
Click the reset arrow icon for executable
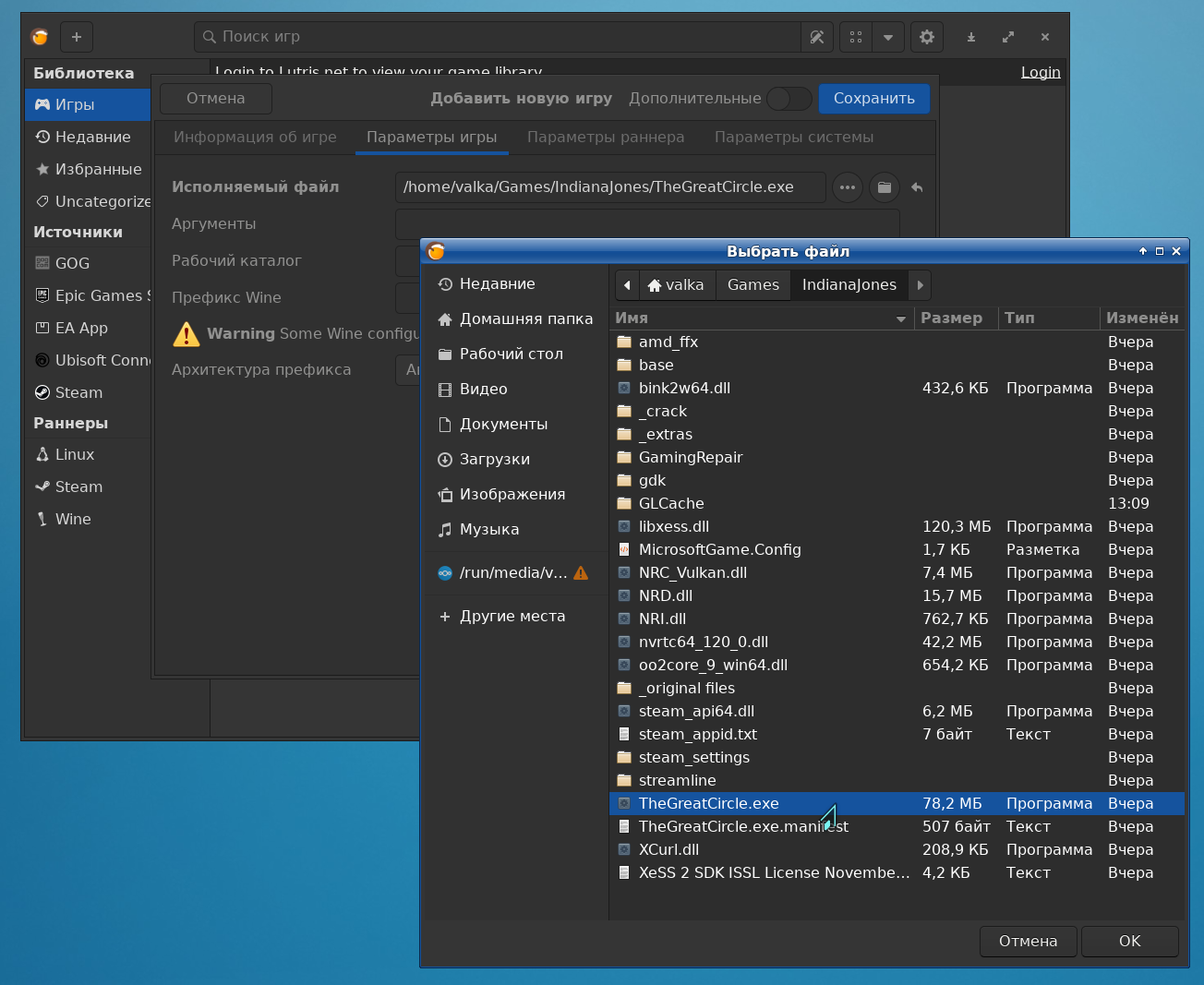coord(917,187)
